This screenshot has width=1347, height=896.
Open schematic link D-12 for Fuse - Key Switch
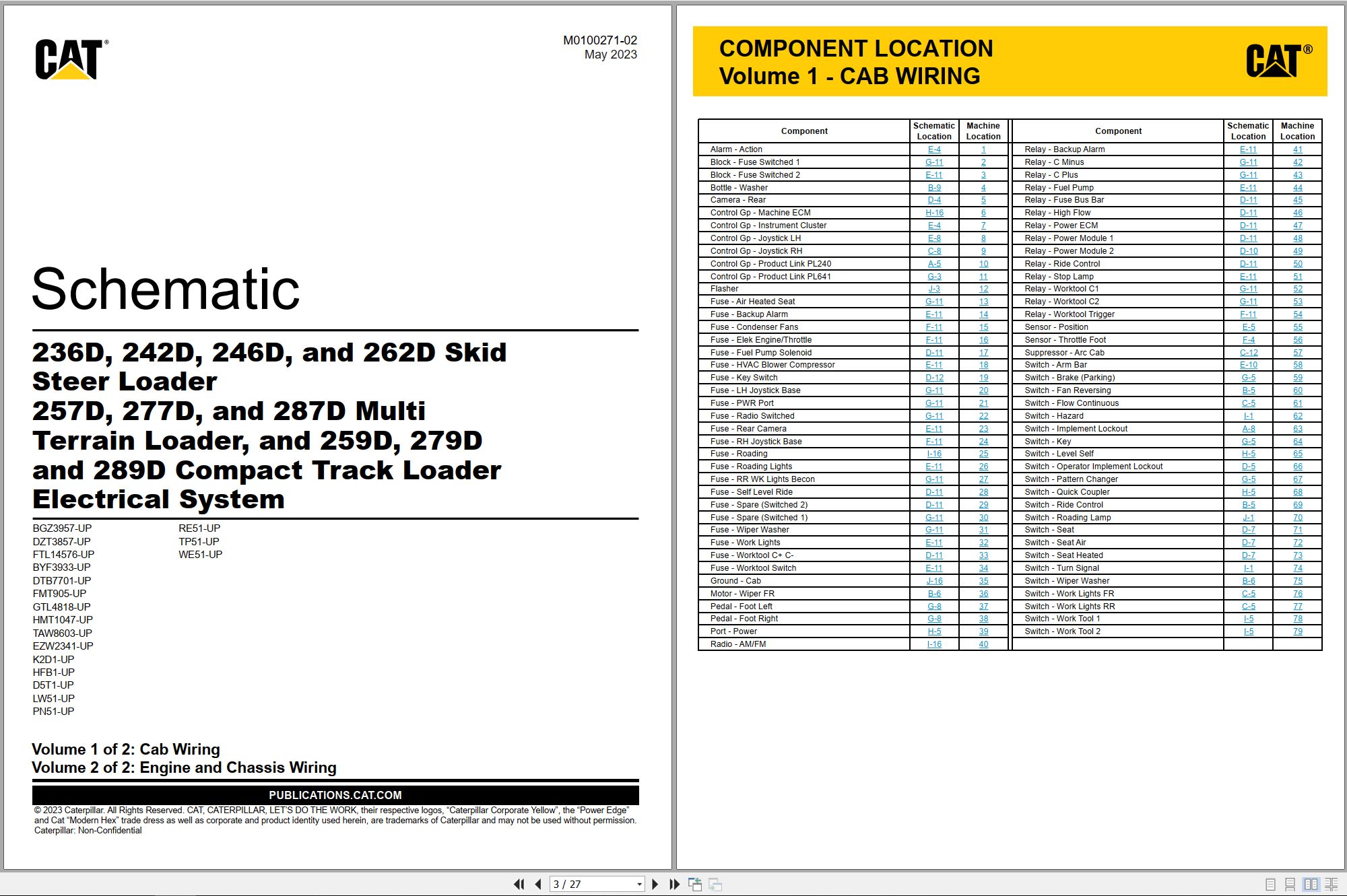tap(934, 378)
